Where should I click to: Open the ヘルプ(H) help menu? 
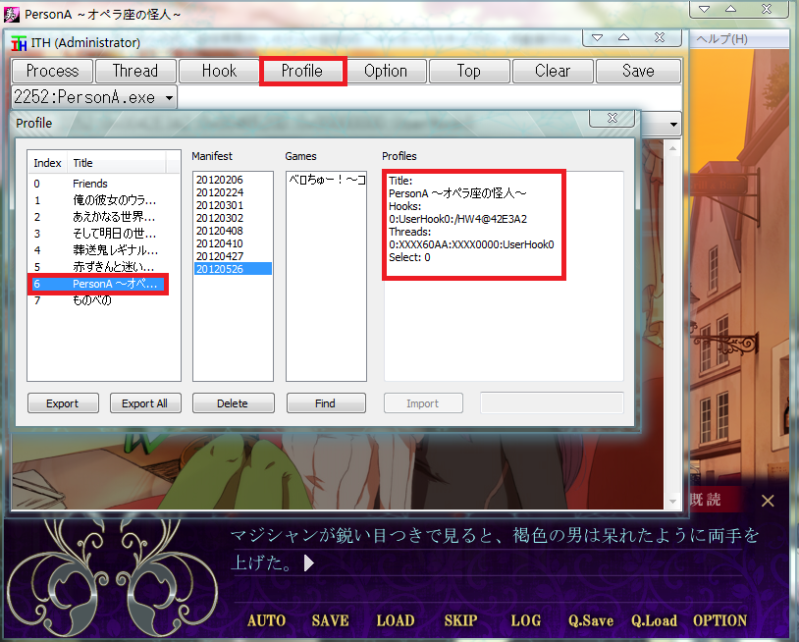(x=722, y=39)
